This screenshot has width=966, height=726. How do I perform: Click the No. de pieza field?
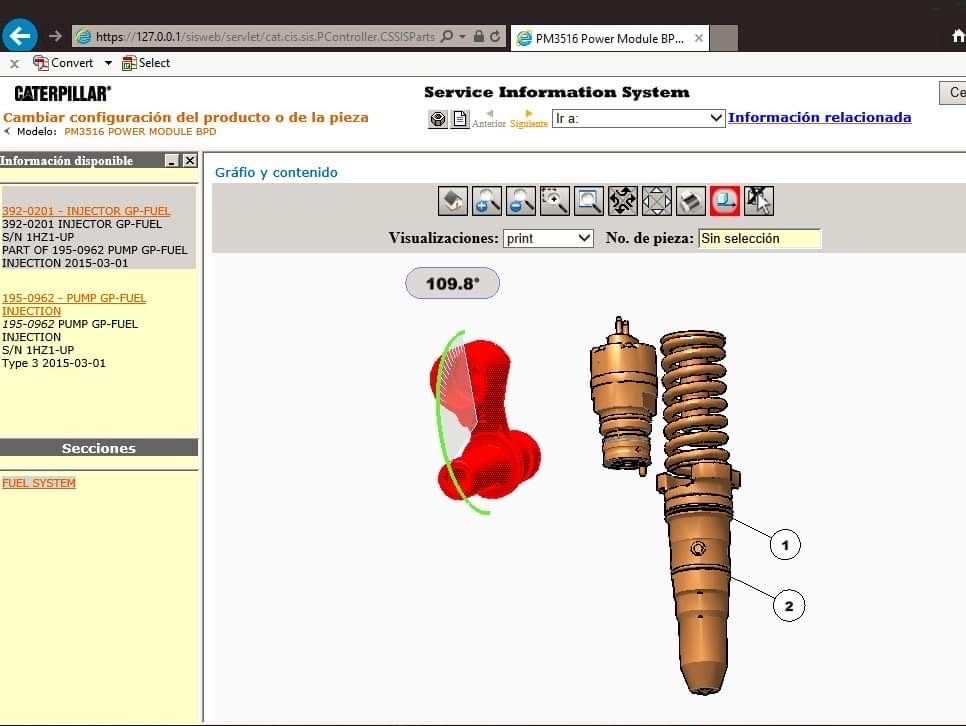pyautogui.click(x=760, y=239)
